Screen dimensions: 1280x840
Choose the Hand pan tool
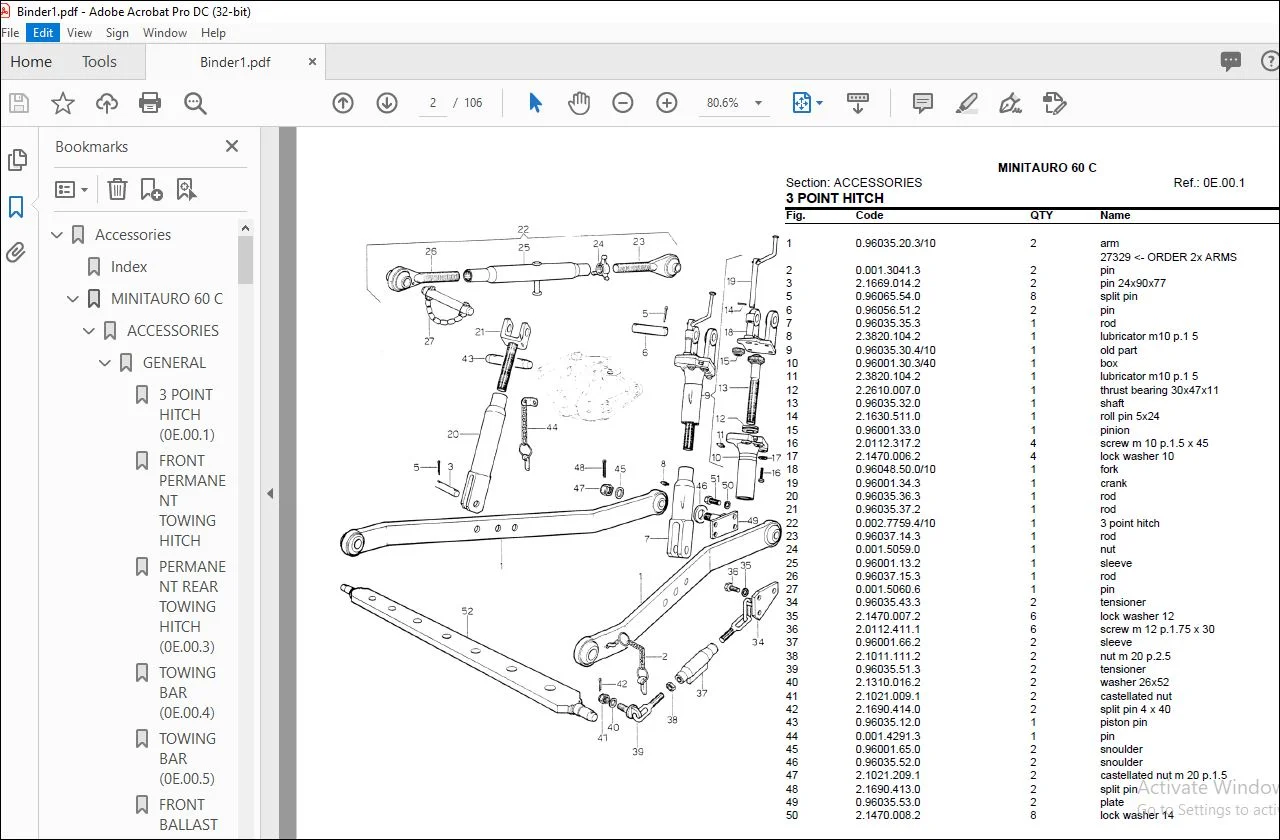(x=579, y=103)
